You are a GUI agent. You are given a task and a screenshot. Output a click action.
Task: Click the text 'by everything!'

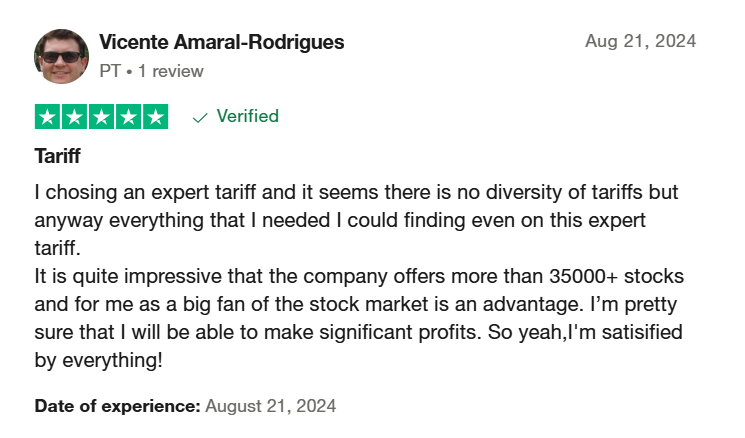pos(99,360)
